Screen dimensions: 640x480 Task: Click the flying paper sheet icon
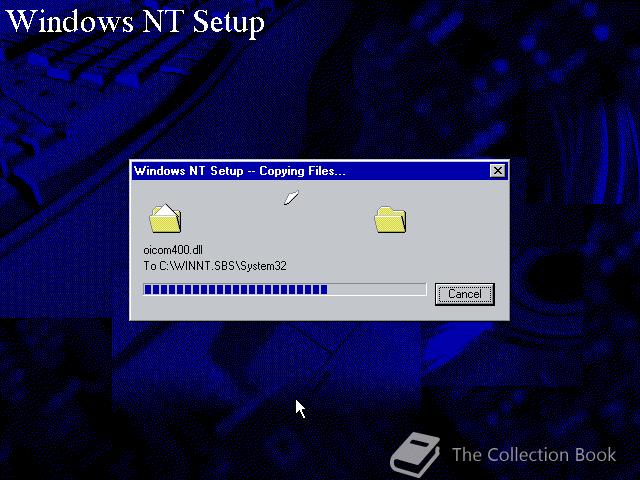point(291,198)
